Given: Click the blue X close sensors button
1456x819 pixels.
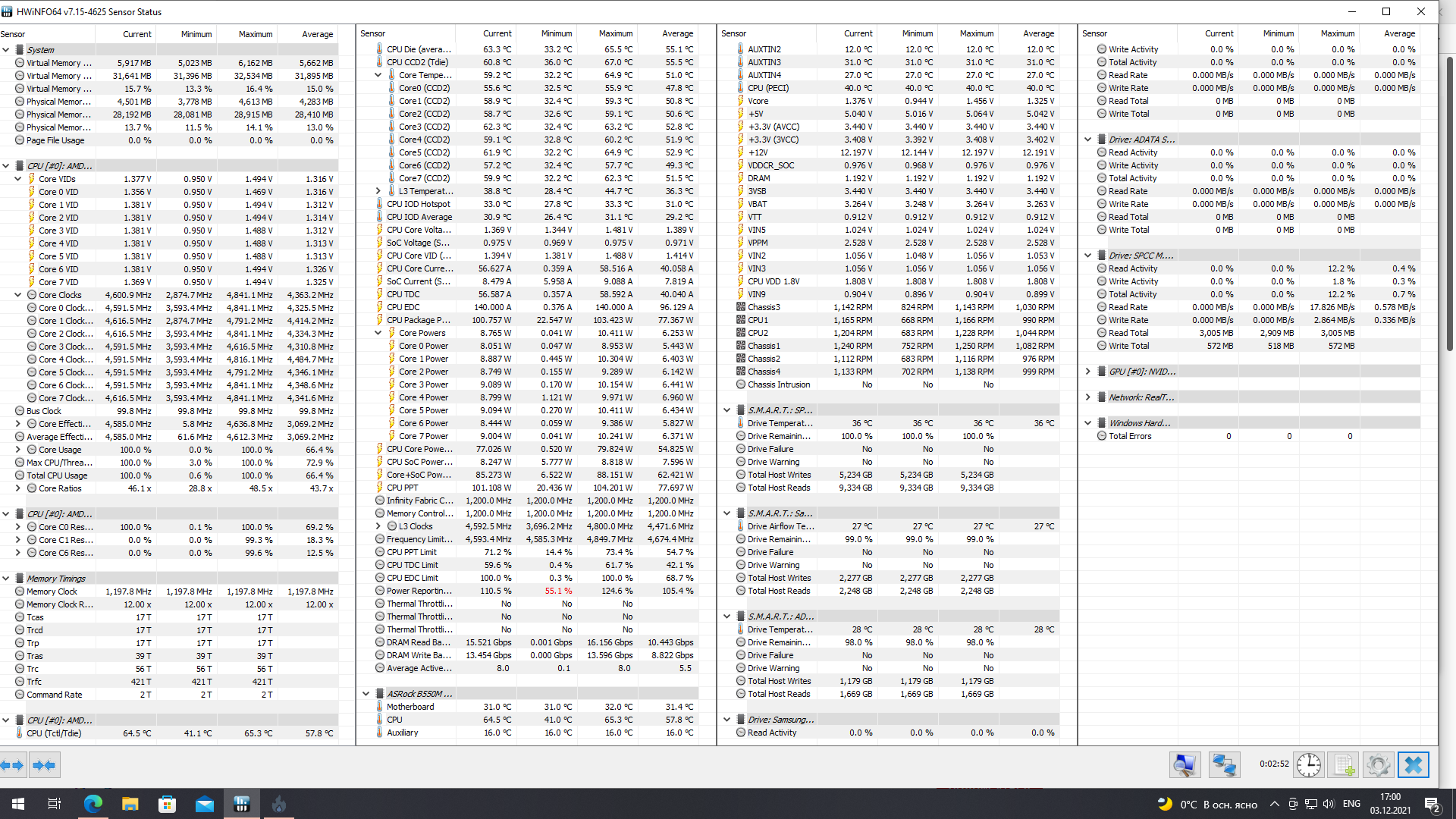Looking at the screenshot, I should (1413, 765).
